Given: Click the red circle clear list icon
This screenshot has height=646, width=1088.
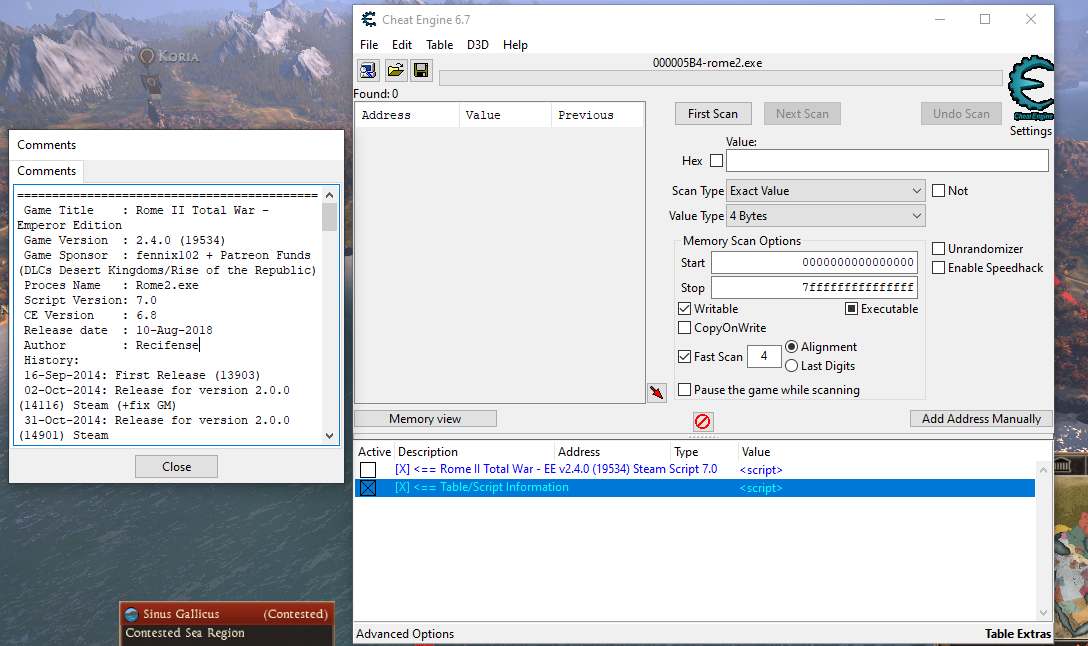Looking at the screenshot, I should [703, 422].
